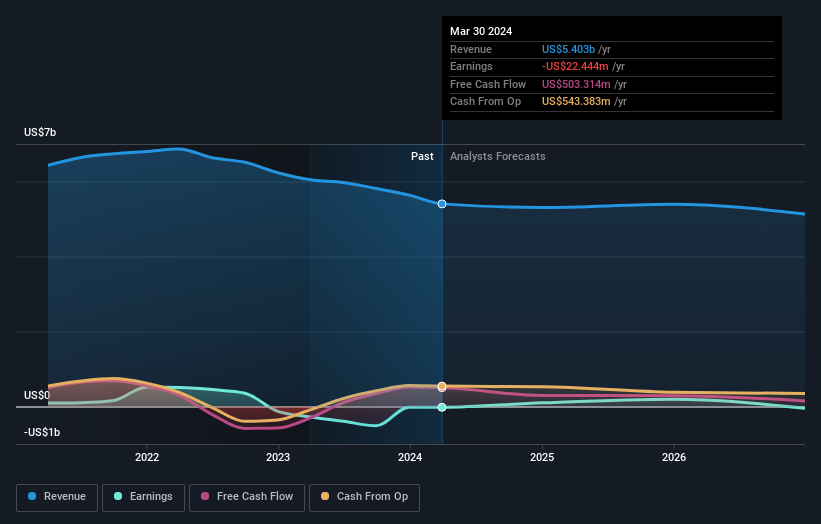Click the orange Cash From Op data marker
Screen dimensions: 821x524
click(442, 386)
